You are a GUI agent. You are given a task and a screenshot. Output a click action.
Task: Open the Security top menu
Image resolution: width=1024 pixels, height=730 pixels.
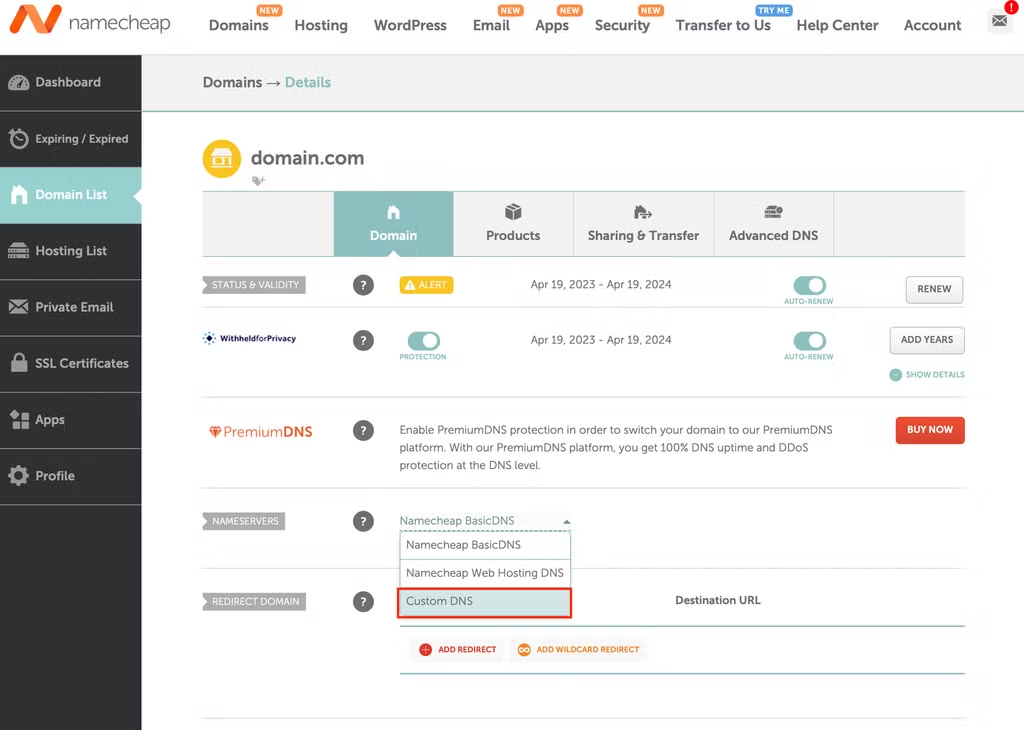pos(622,25)
